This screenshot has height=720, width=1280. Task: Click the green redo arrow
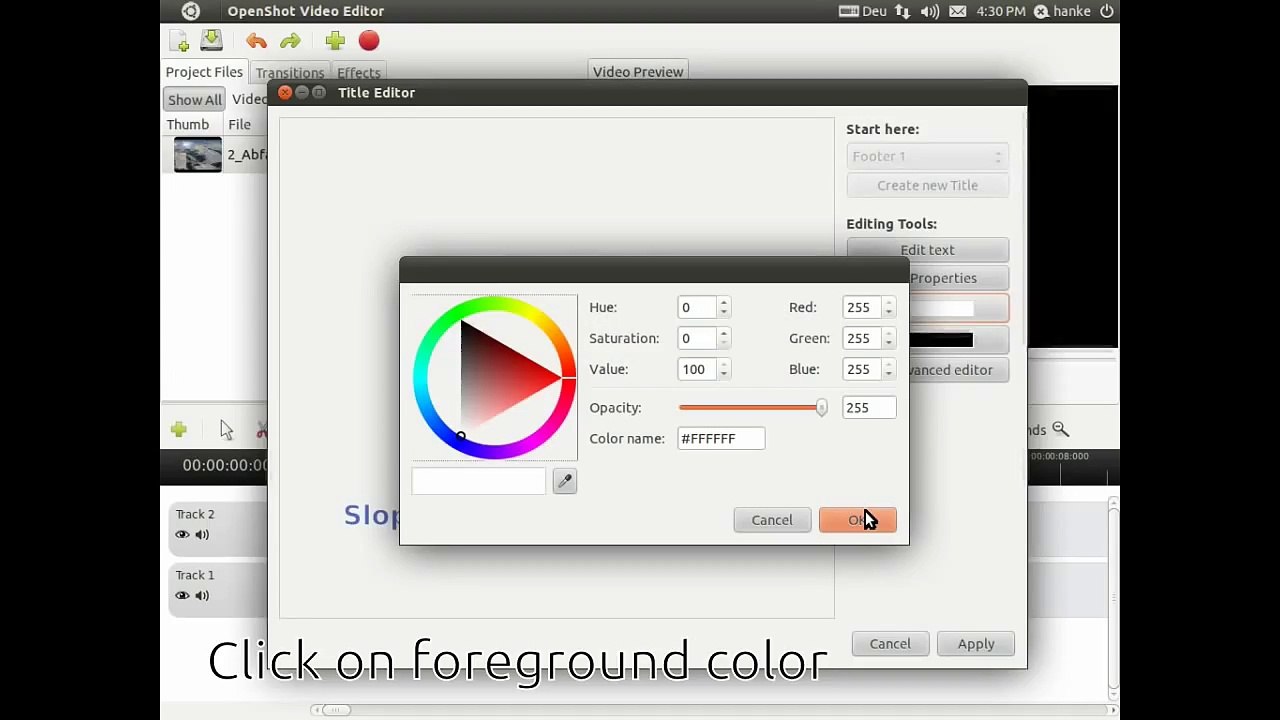[x=290, y=41]
